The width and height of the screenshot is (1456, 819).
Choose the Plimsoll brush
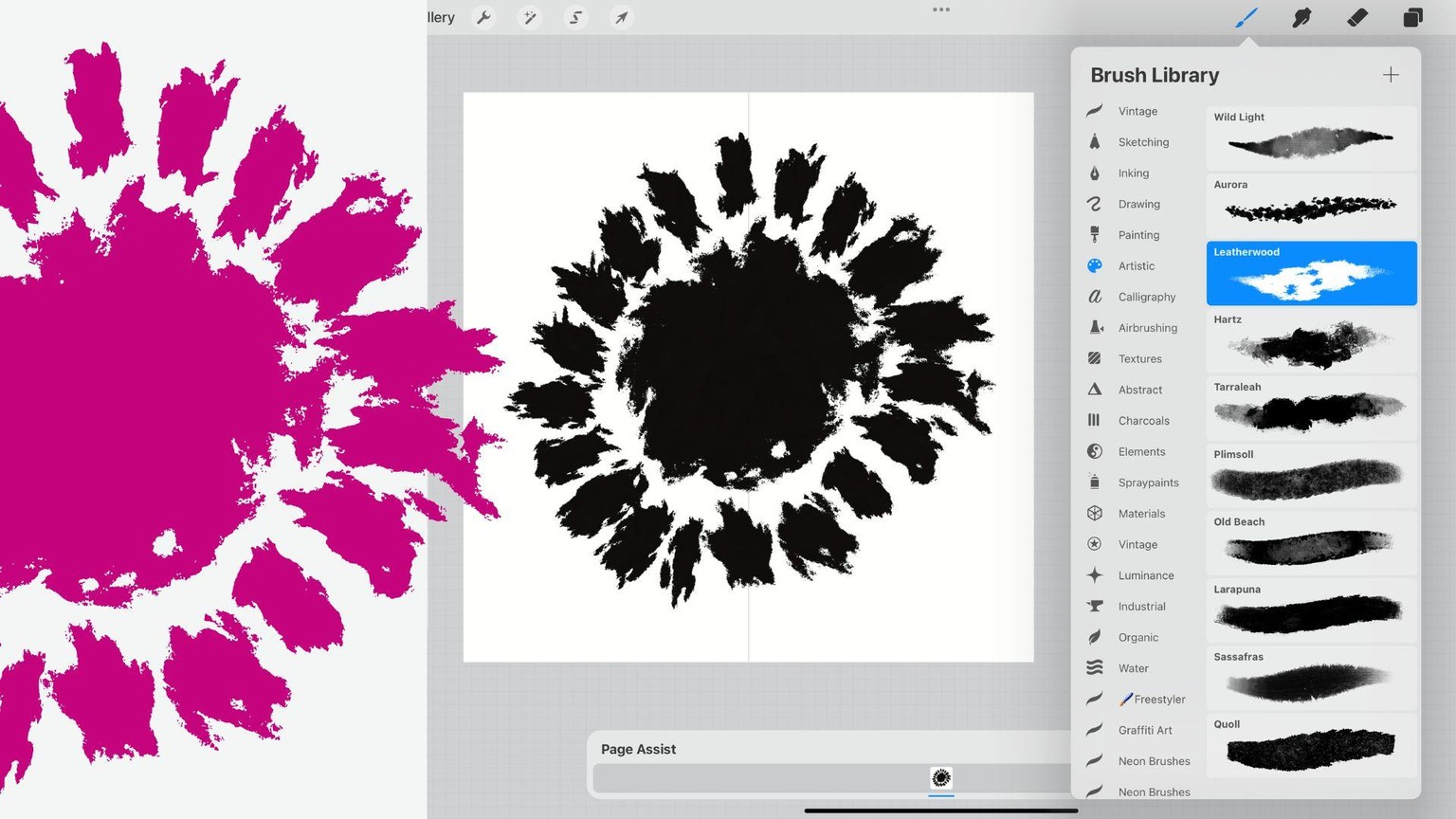click(1312, 475)
